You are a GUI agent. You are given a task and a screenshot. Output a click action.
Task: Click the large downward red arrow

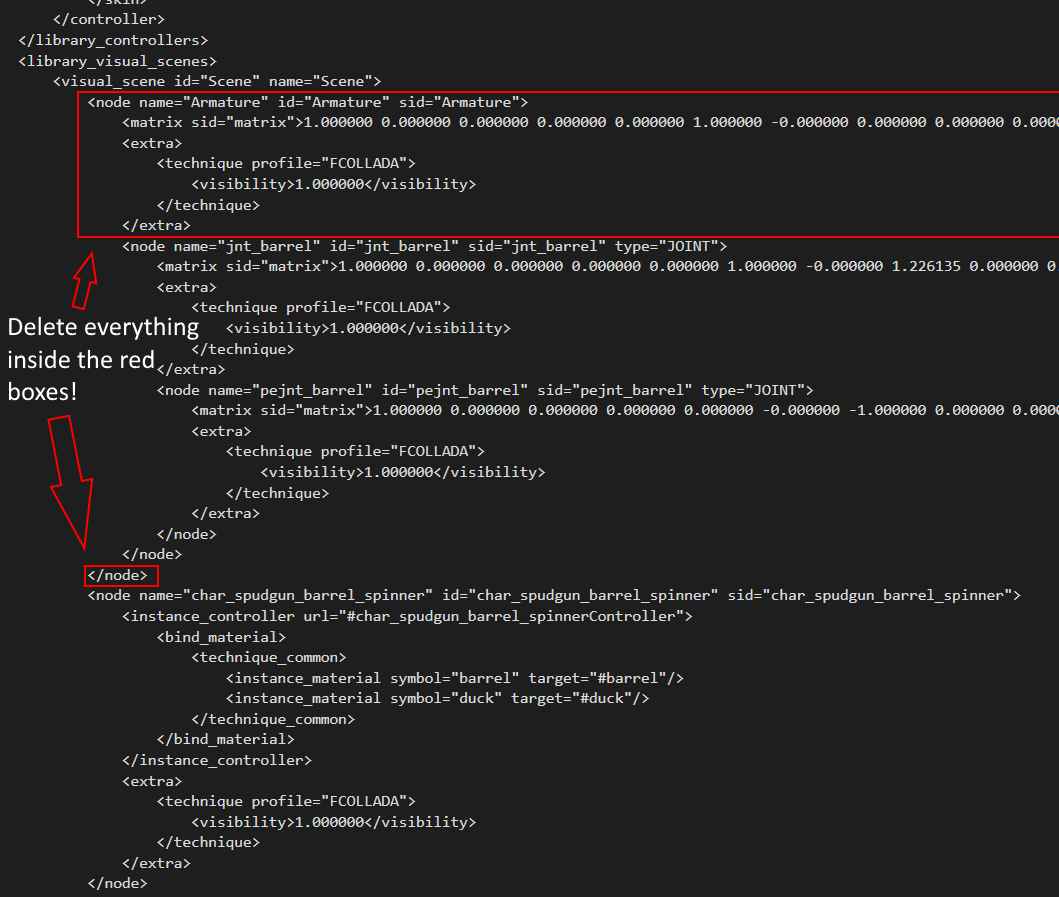[70, 482]
